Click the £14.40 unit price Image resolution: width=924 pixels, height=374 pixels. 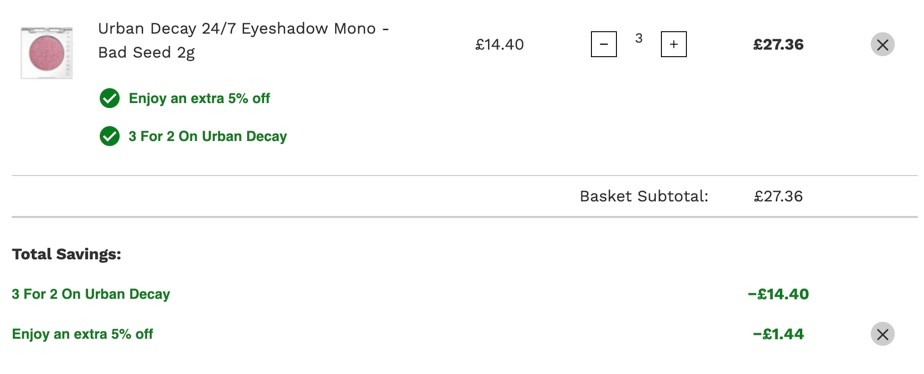point(499,45)
